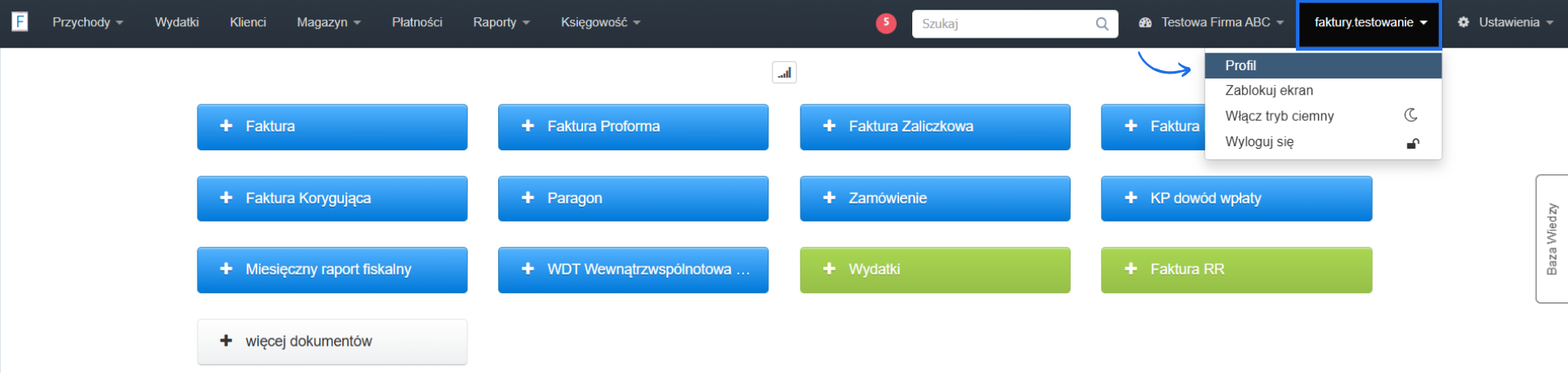Add a new Paragon document
This screenshot has height=380, width=1568.
point(633,199)
